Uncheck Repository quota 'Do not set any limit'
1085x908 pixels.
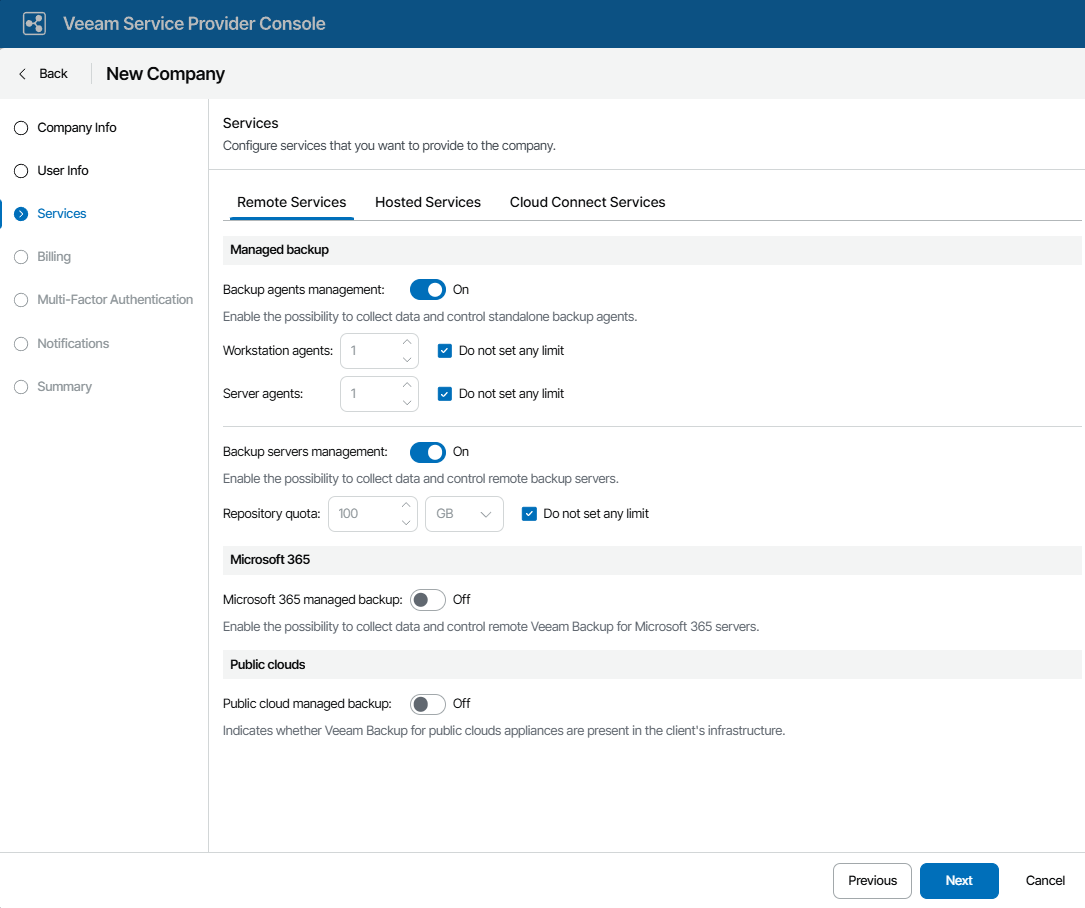[x=530, y=514]
